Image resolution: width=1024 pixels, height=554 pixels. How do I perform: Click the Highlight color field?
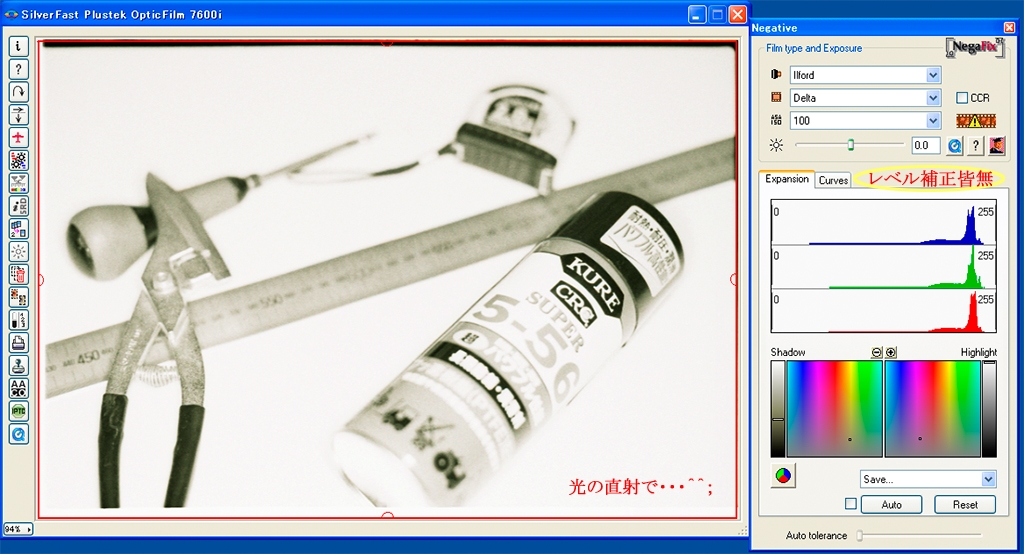933,408
